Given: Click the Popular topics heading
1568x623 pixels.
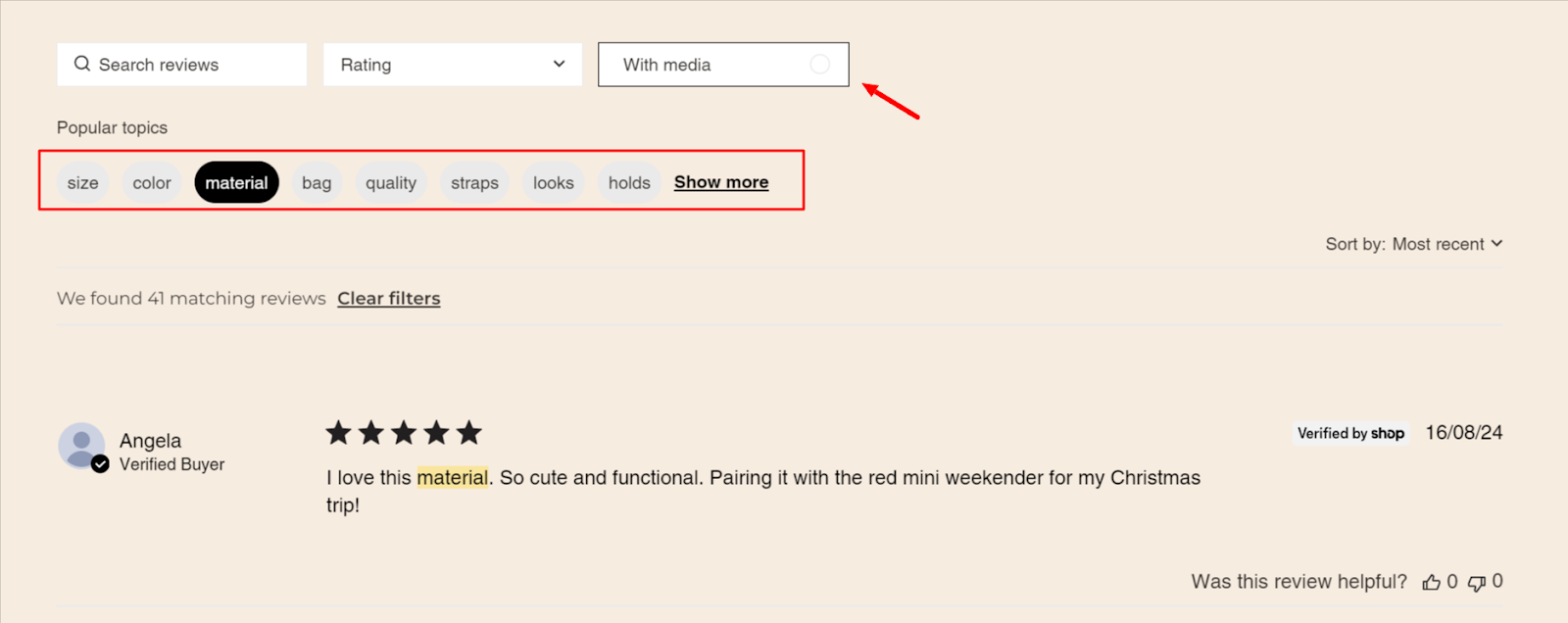Looking at the screenshot, I should coord(112,127).
